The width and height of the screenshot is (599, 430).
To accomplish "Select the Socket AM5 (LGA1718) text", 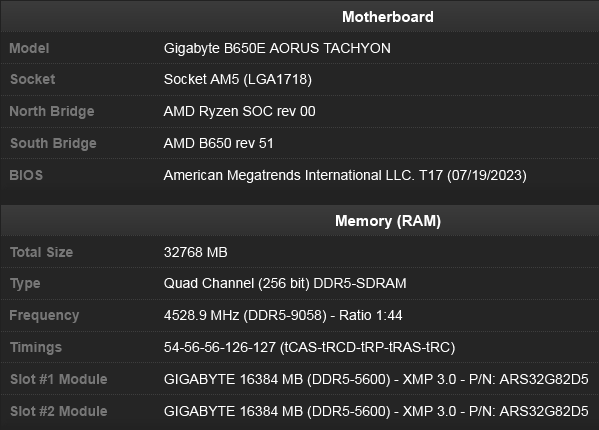I will pyautogui.click(x=238, y=79).
